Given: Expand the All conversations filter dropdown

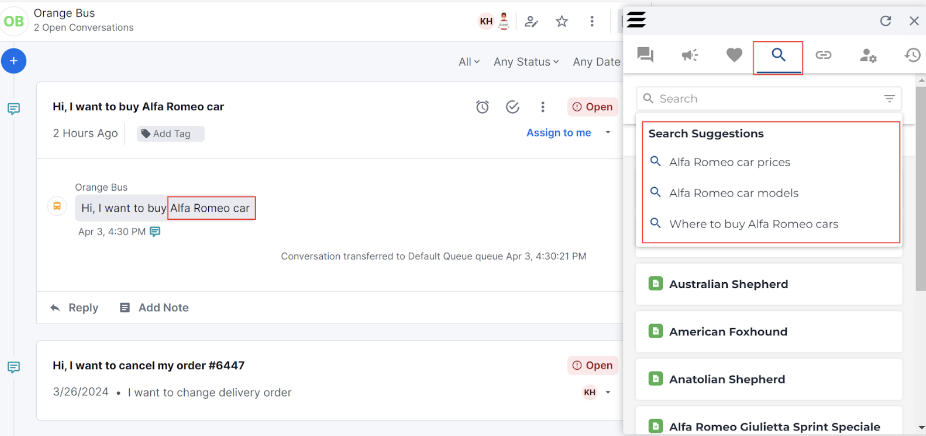Looking at the screenshot, I should [469, 62].
